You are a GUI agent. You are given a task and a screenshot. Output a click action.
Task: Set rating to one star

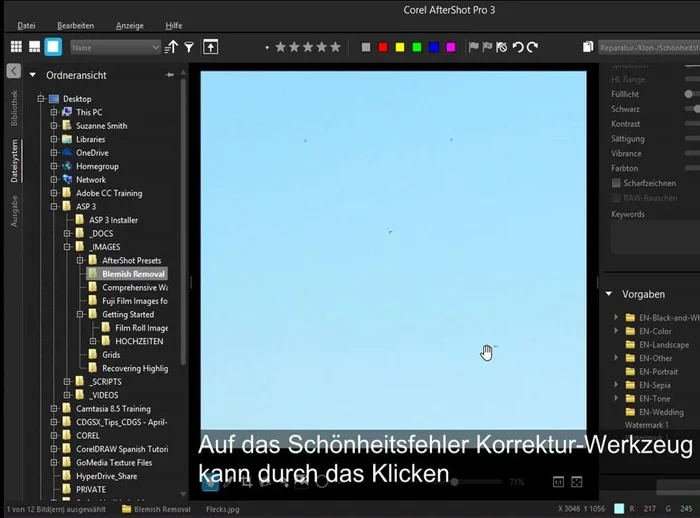280,47
